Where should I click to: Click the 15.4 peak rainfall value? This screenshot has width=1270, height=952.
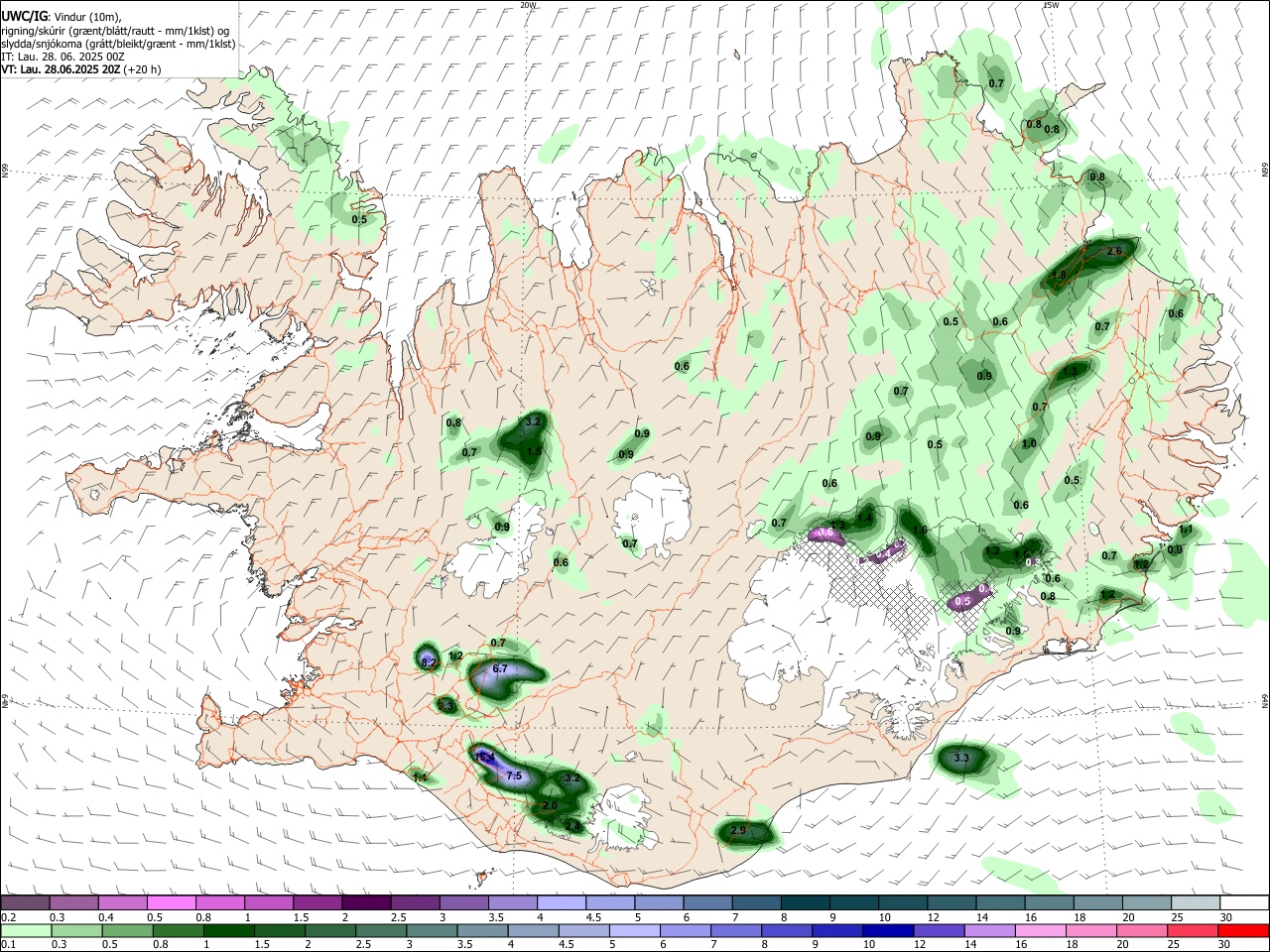(485, 759)
